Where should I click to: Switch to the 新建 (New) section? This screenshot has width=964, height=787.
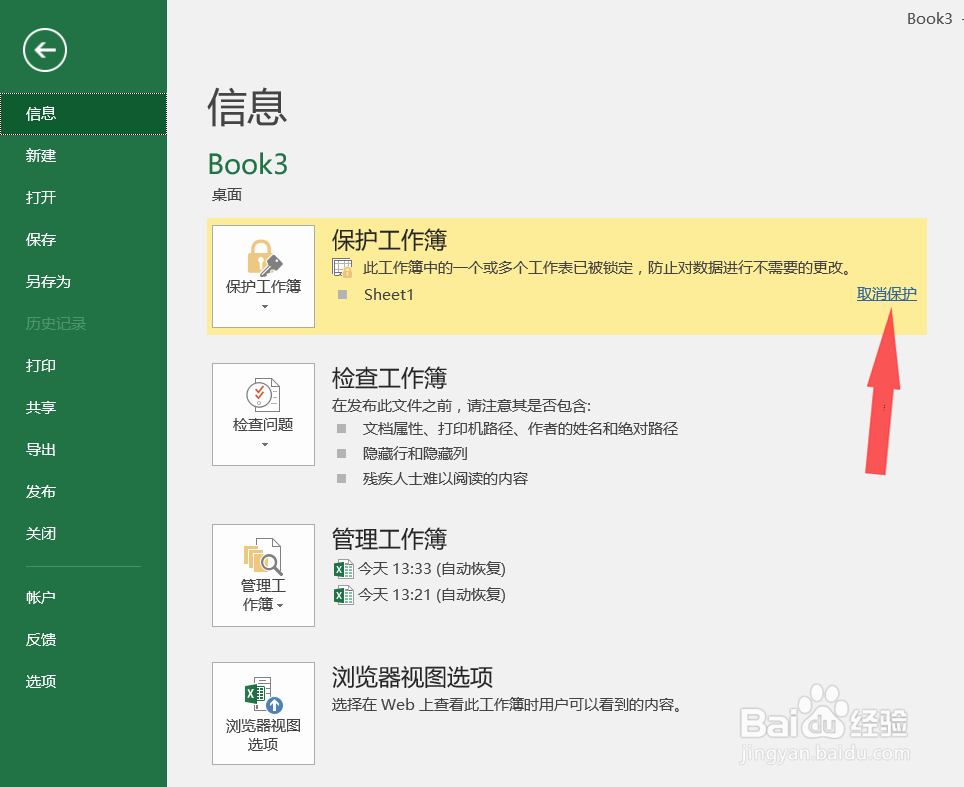coord(40,155)
